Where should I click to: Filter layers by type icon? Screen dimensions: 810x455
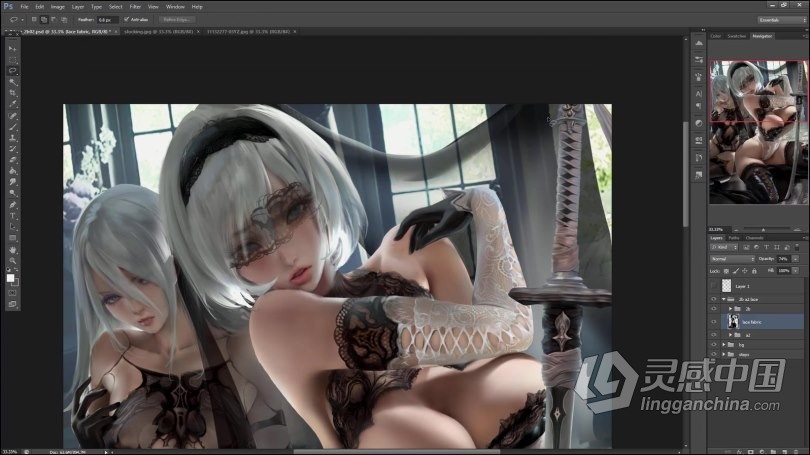pyautogui.click(x=767, y=247)
